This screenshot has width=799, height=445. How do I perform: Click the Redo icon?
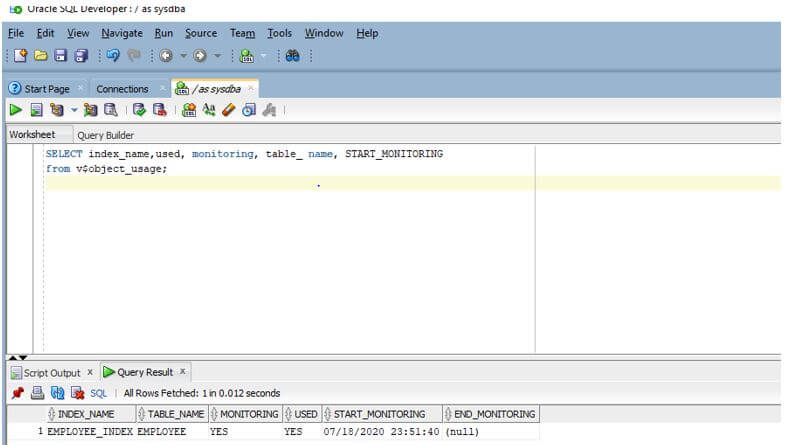(x=134, y=56)
